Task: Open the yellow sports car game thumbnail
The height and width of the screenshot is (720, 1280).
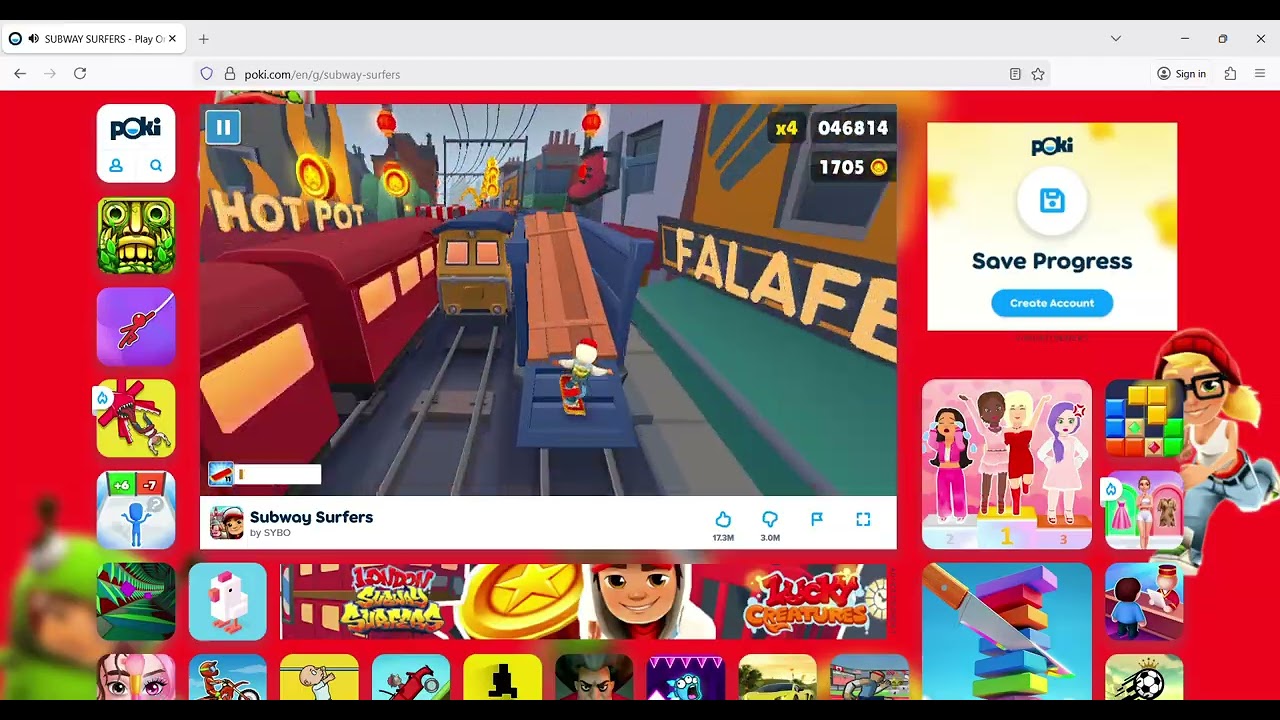Action: pos(777,677)
